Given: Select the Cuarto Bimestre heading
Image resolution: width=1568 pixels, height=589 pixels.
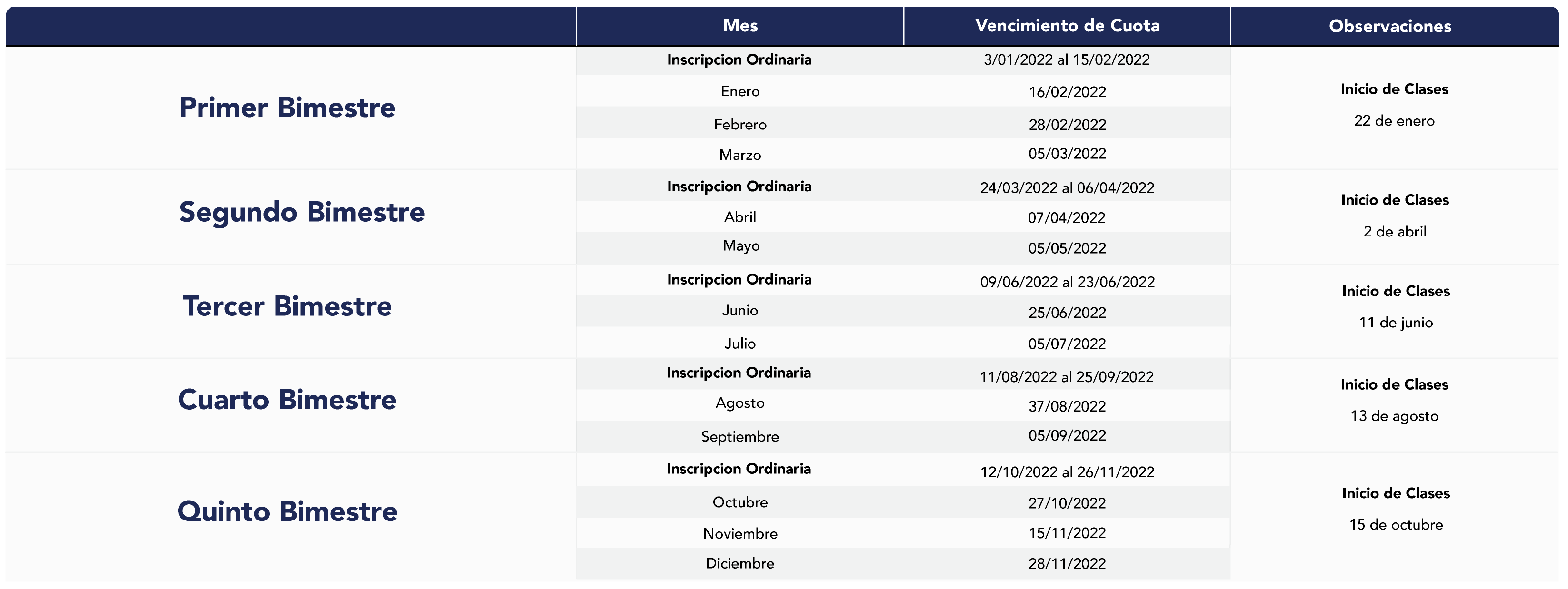Looking at the screenshot, I should (x=287, y=400).
